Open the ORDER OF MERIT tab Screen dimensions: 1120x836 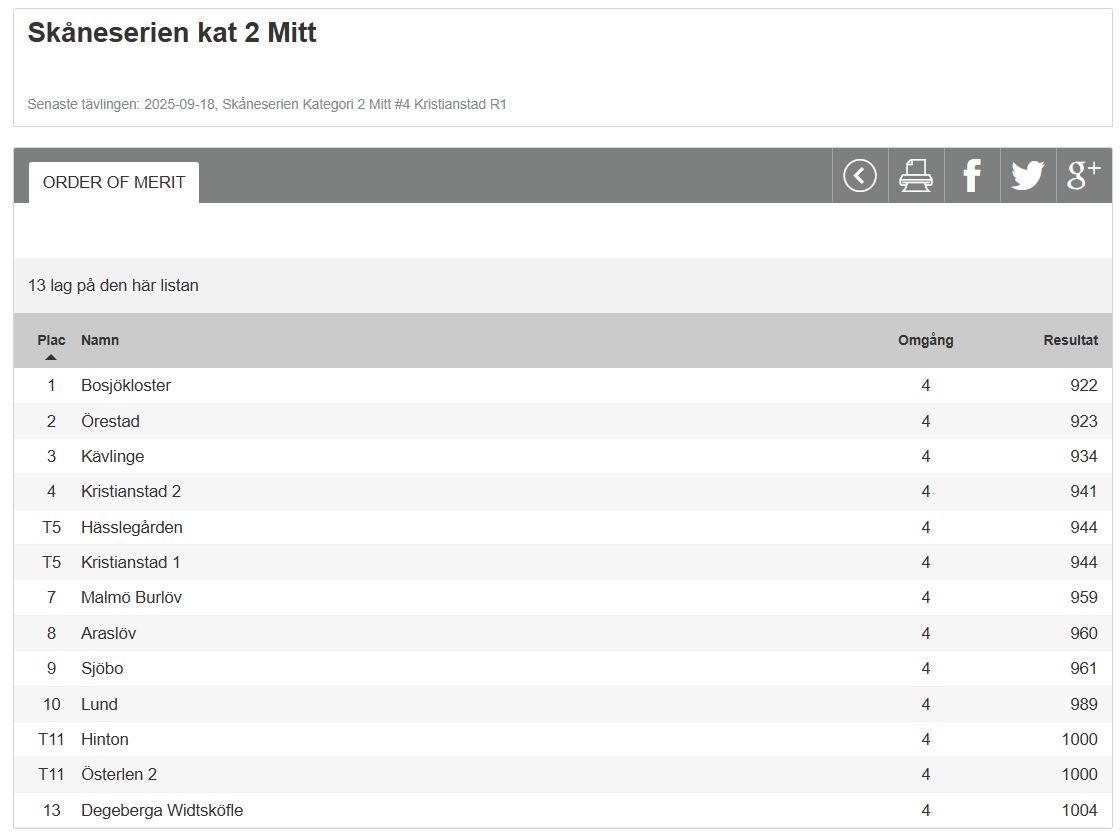pos(114,182)
